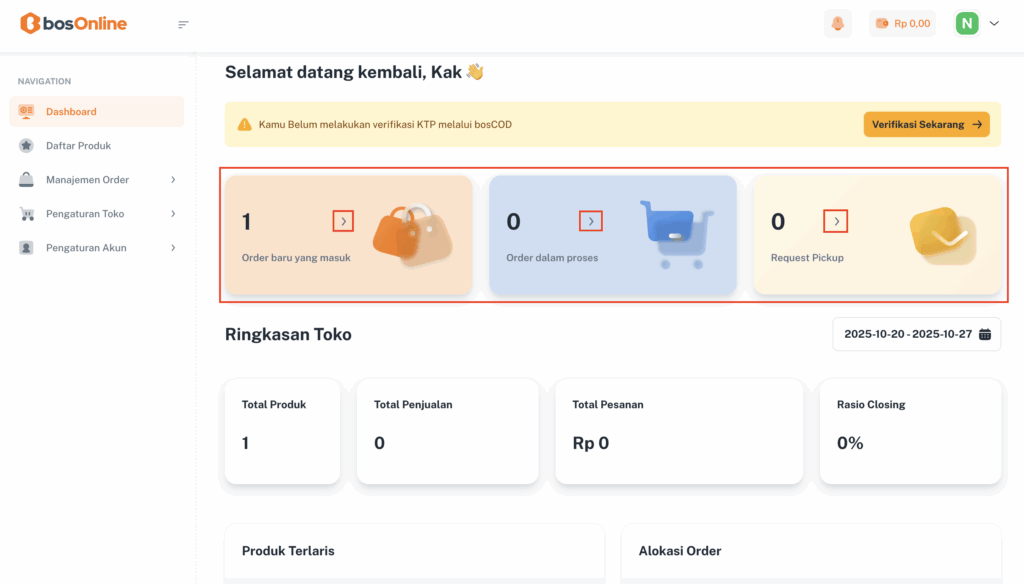Click the bosOnline logo
Screen dimensions: 1024x584
click(73, 23)
